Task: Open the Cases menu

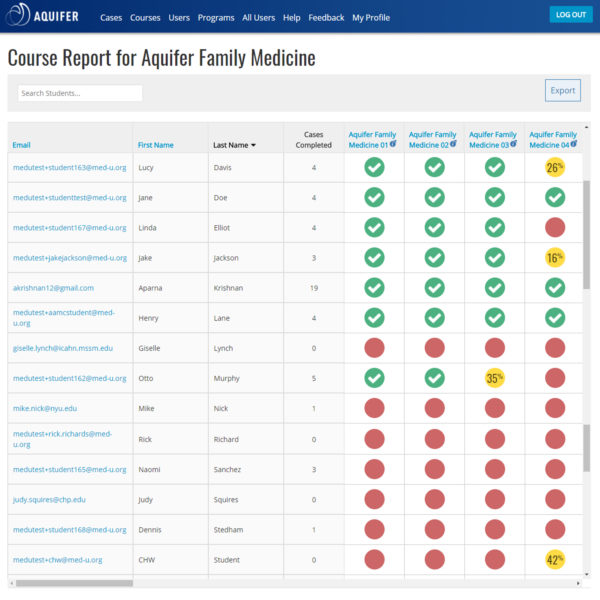Action: 111,18
